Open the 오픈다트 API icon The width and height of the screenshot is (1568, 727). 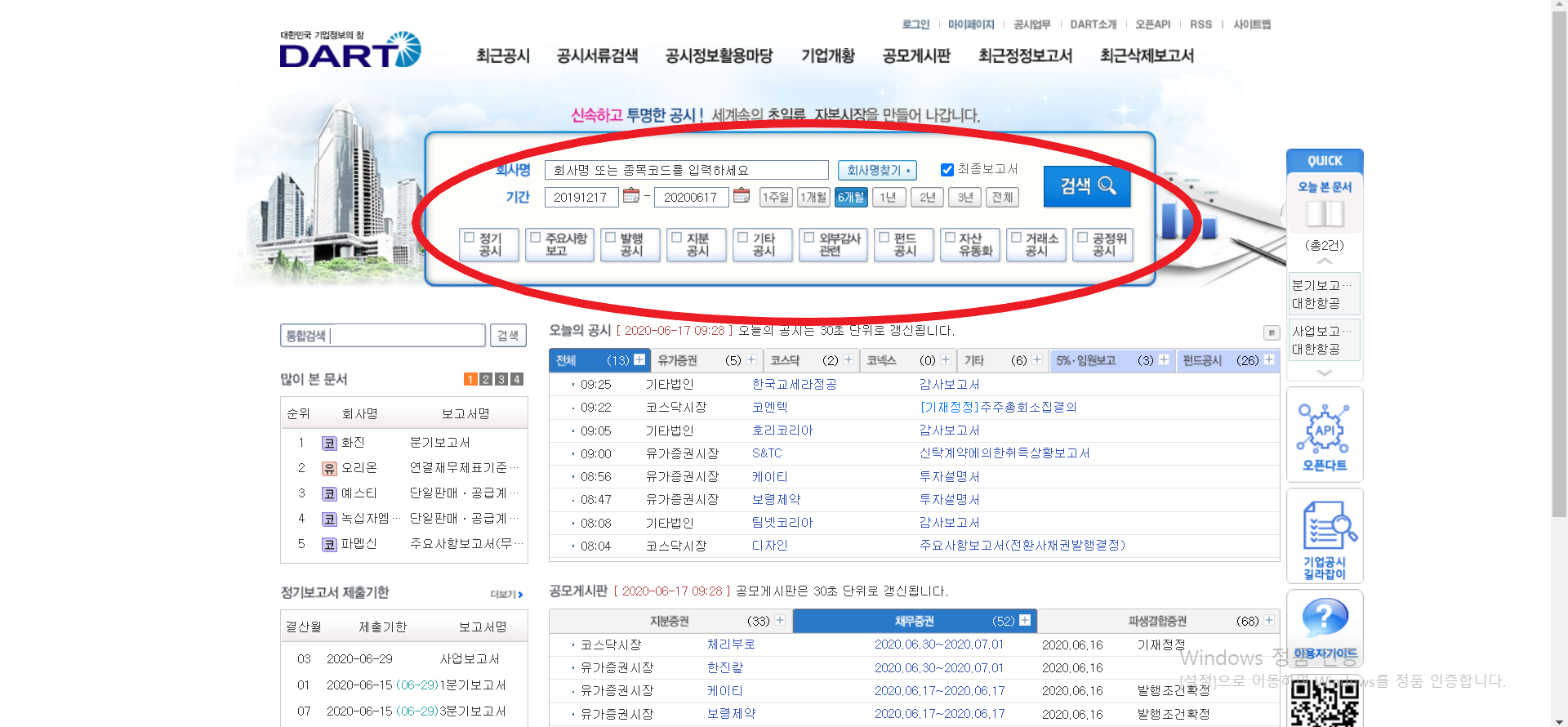click(x=1324, y=436)
